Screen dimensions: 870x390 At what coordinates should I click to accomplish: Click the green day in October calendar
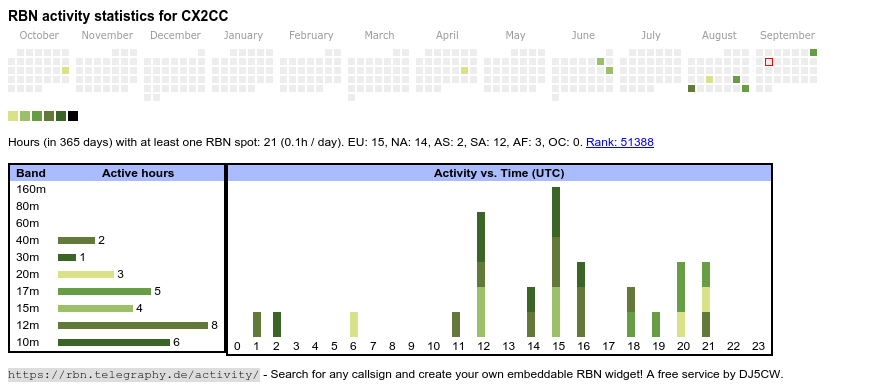click(x=65, y=70)
